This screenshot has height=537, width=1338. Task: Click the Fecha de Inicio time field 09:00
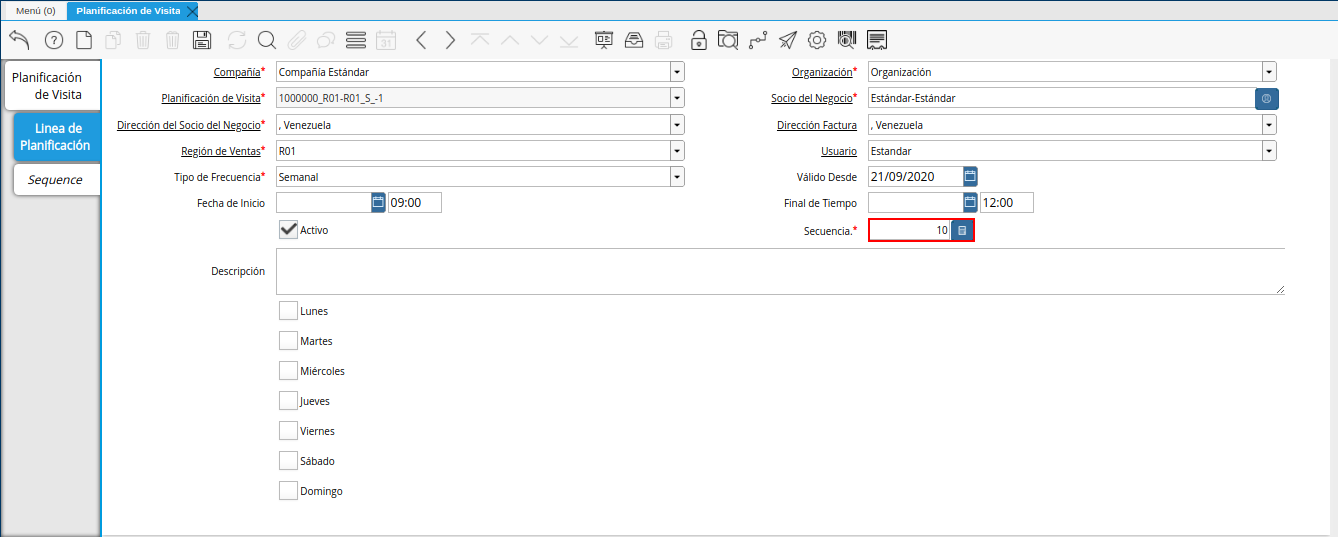pos(414,203)
